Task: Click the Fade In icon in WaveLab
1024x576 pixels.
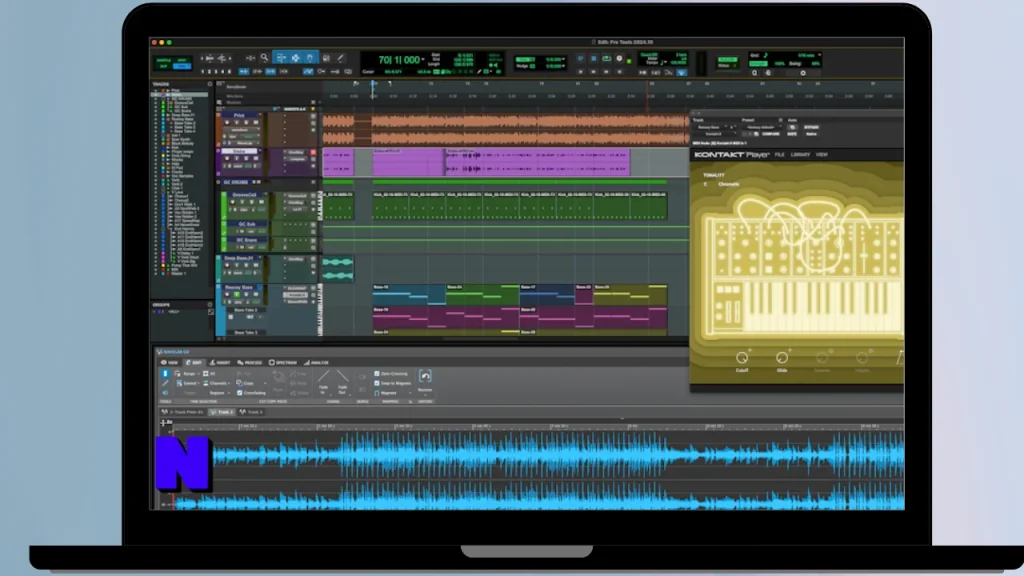Action: pyautogui.click(x=323, y=376)
